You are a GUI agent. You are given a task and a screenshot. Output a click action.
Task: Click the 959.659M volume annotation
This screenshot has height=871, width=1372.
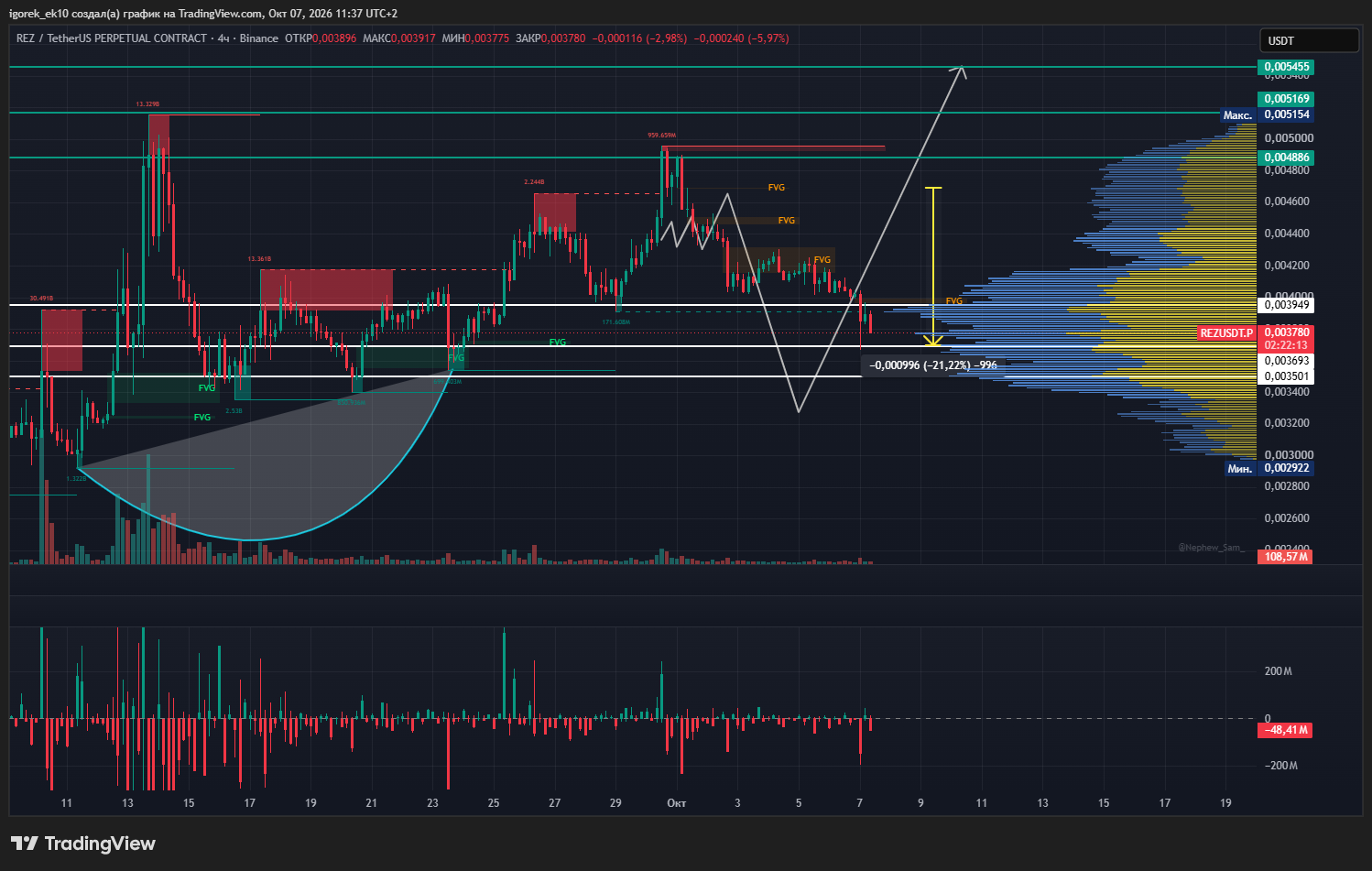(x=662, y=136)
